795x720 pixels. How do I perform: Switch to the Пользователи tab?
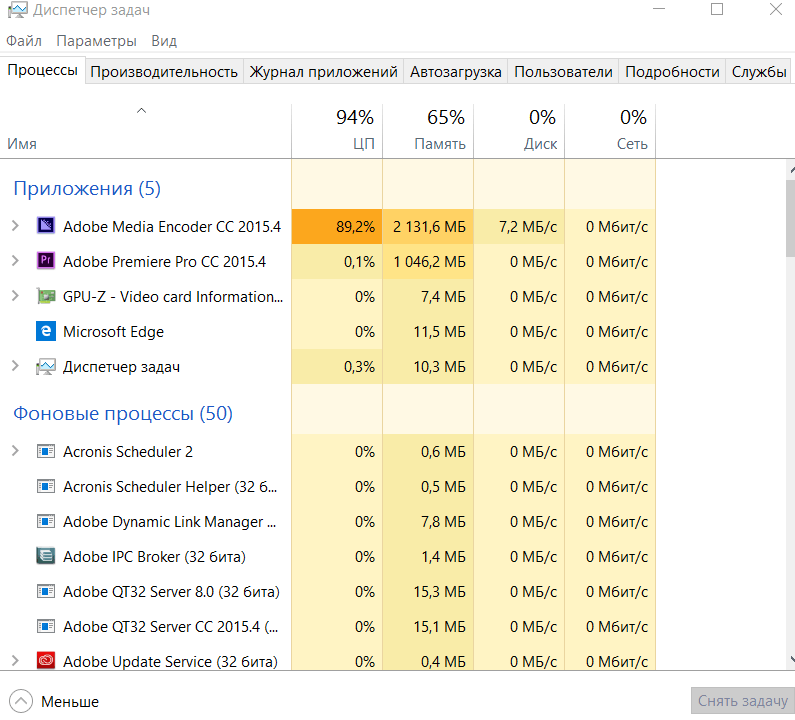point(563,71)
